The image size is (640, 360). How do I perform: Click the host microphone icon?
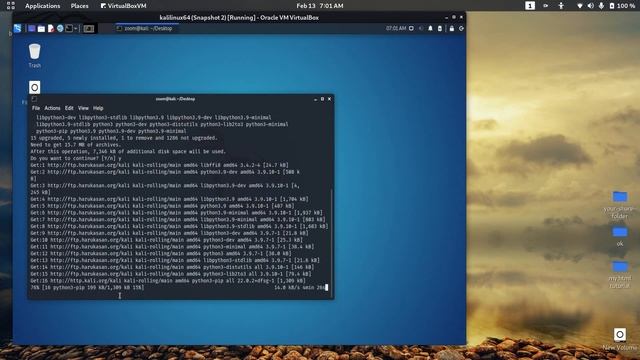601,6
